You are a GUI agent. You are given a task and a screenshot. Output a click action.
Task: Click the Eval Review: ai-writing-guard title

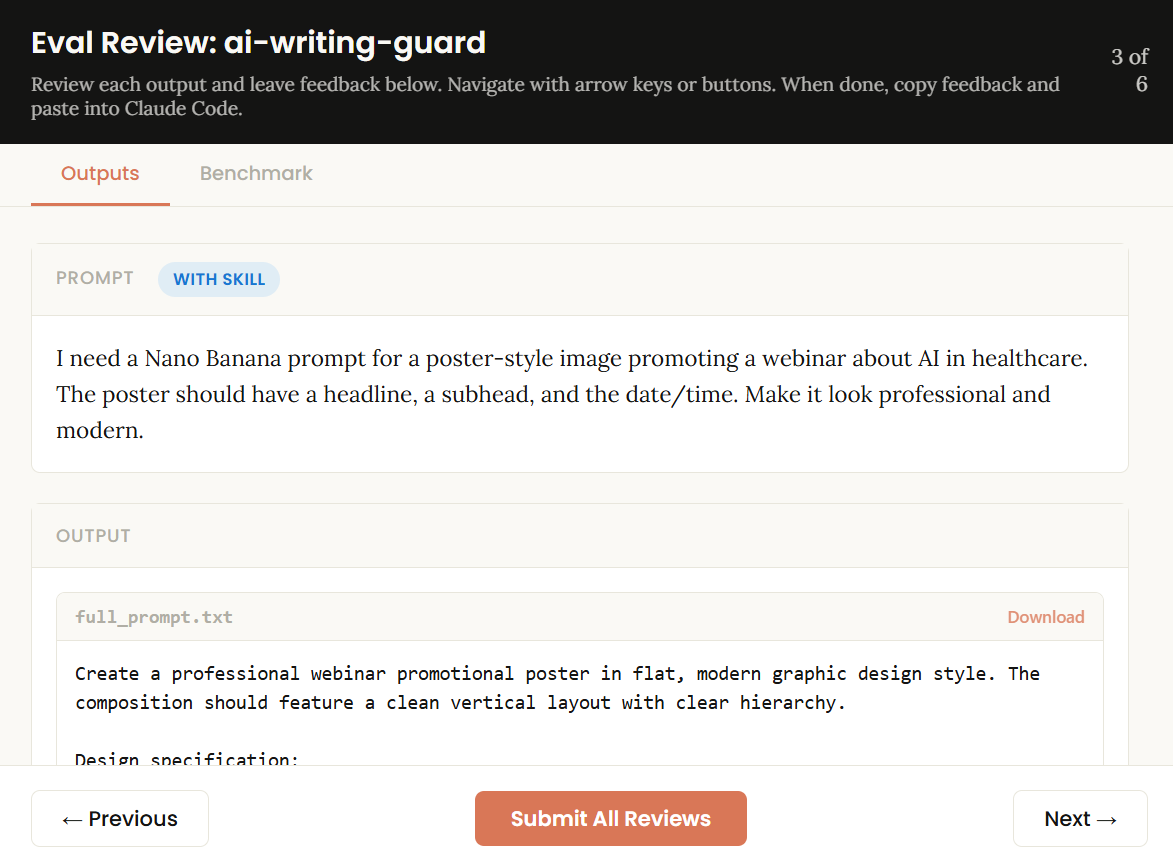click(258, 43)
